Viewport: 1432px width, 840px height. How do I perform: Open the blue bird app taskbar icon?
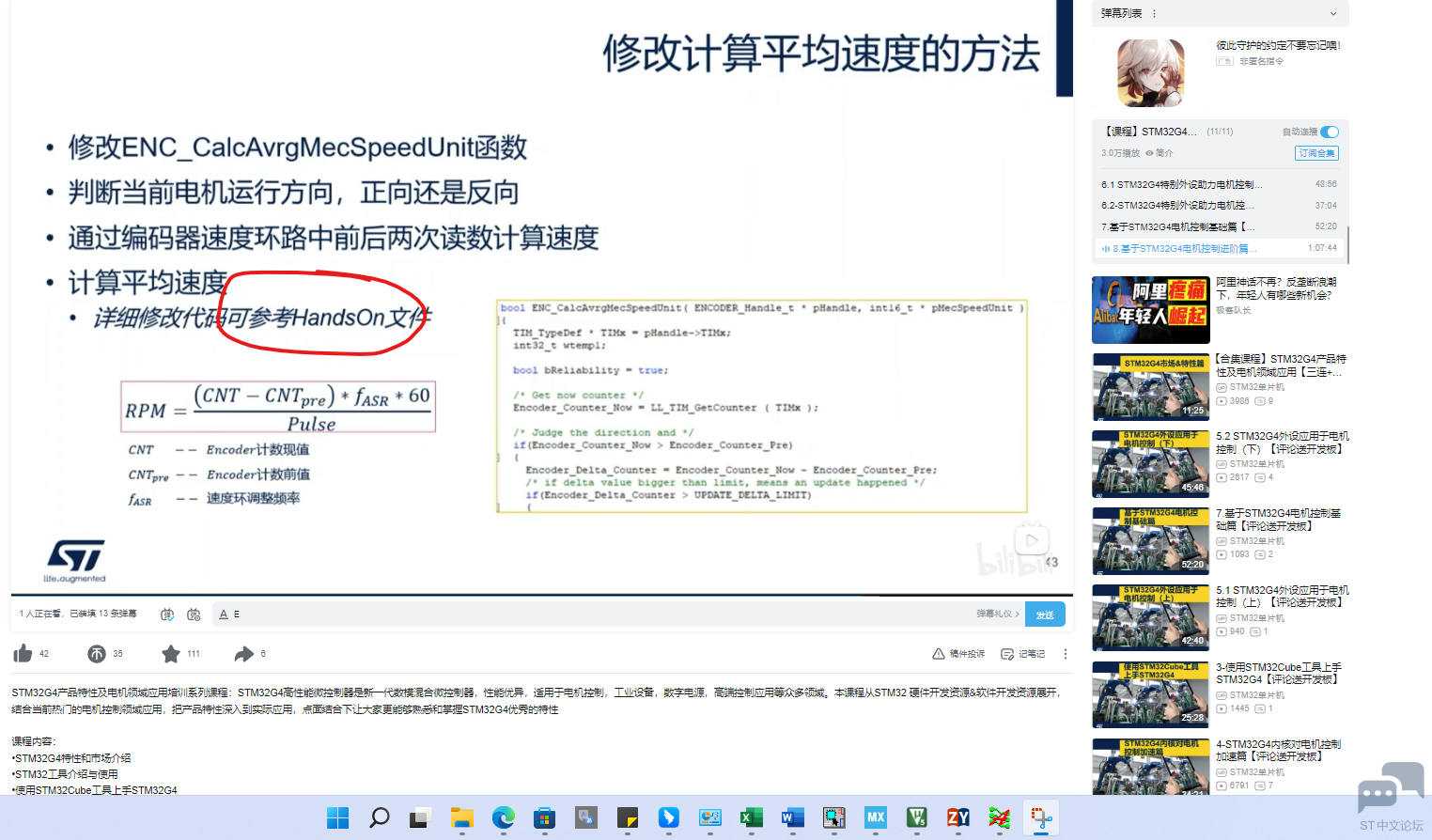668,818
